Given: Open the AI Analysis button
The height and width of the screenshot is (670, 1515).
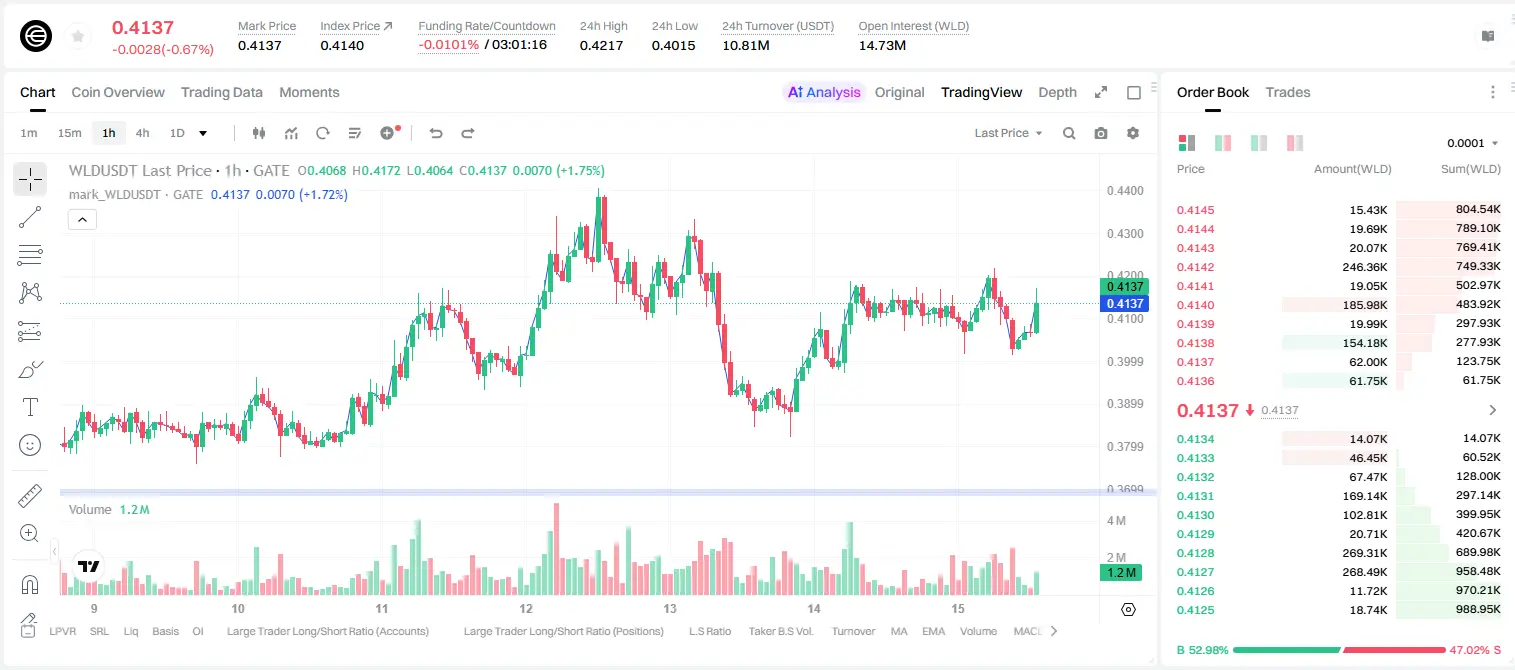Looking at the screenshot, I should (x=823, y=92).
